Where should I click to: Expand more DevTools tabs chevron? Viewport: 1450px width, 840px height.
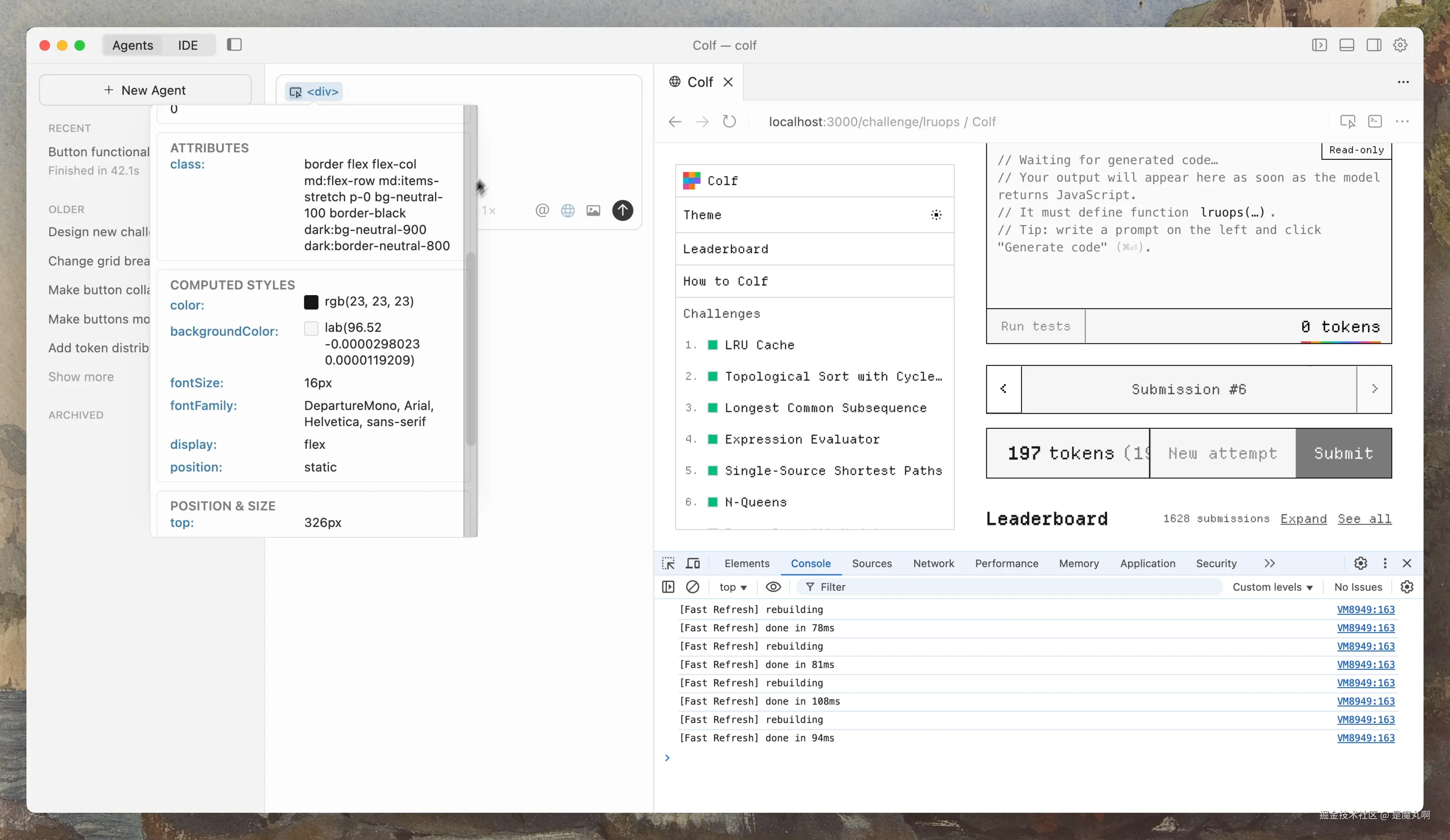1269,563
